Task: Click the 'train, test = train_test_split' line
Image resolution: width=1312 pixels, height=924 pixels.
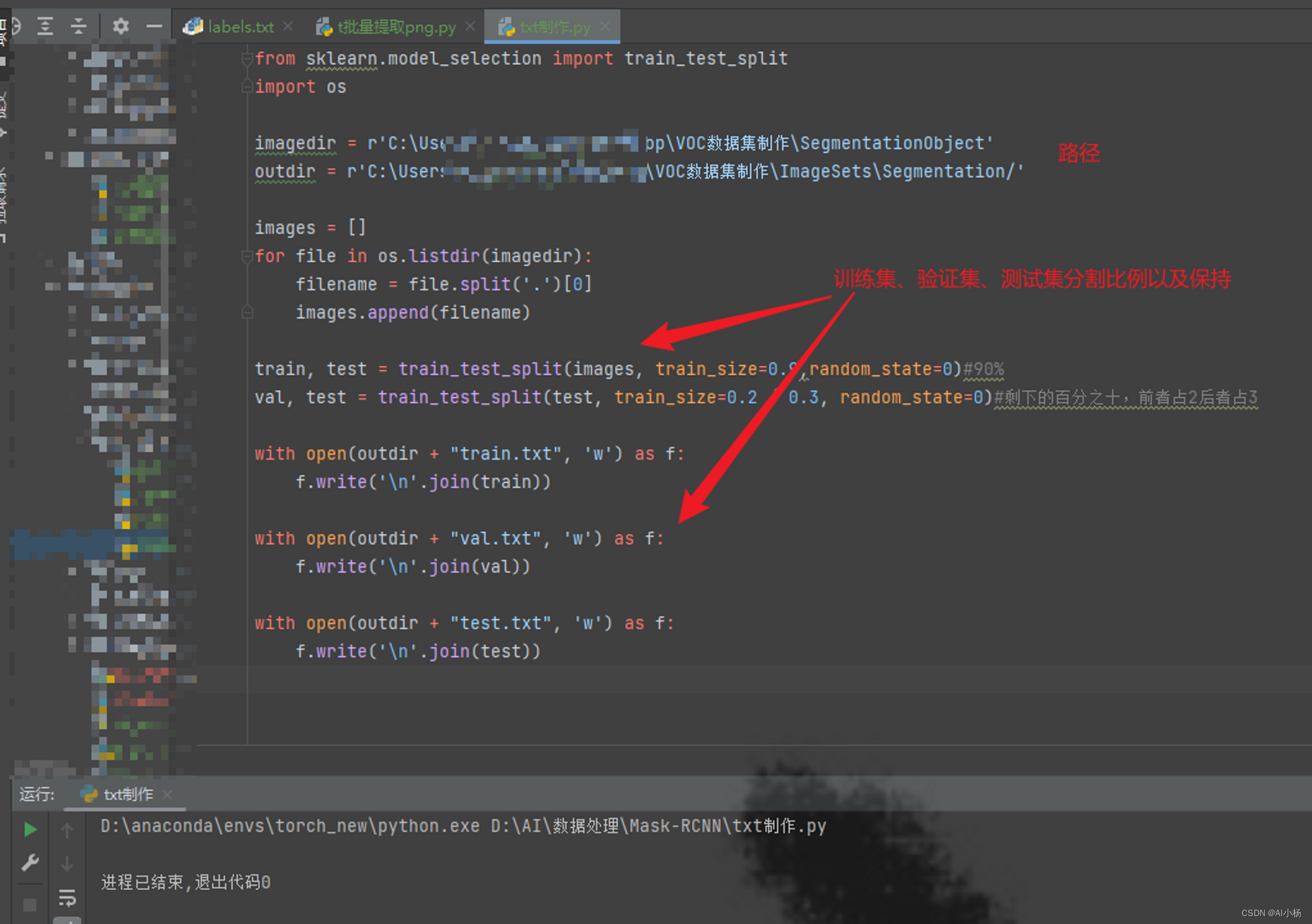Action: pyautogui.click(x=608, y=369)
